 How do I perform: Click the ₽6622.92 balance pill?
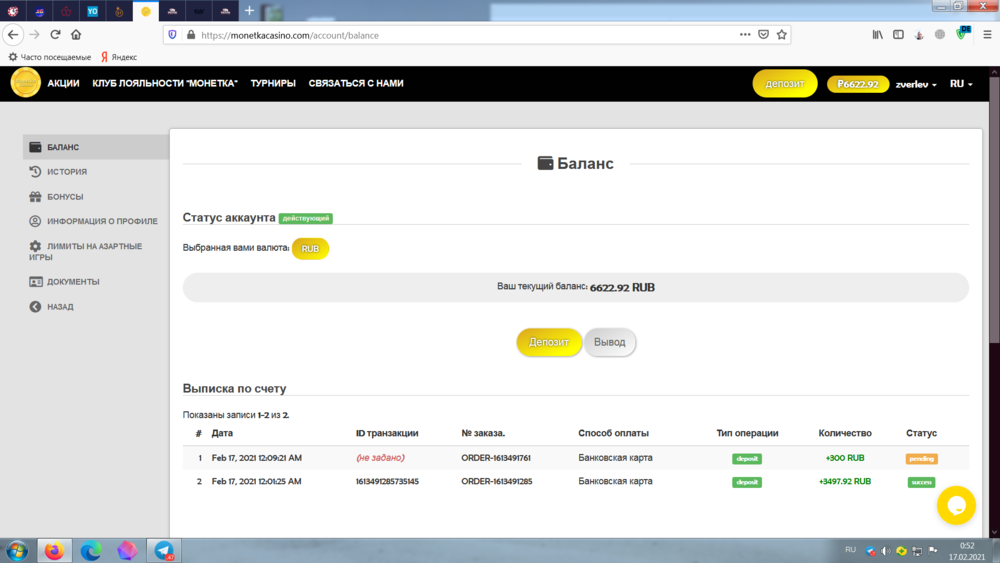(858, 84)
